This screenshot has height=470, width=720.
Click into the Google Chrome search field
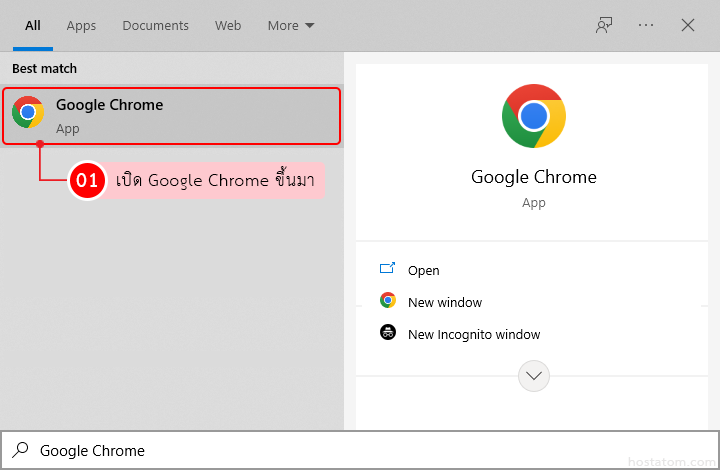[x=300, y=451]
